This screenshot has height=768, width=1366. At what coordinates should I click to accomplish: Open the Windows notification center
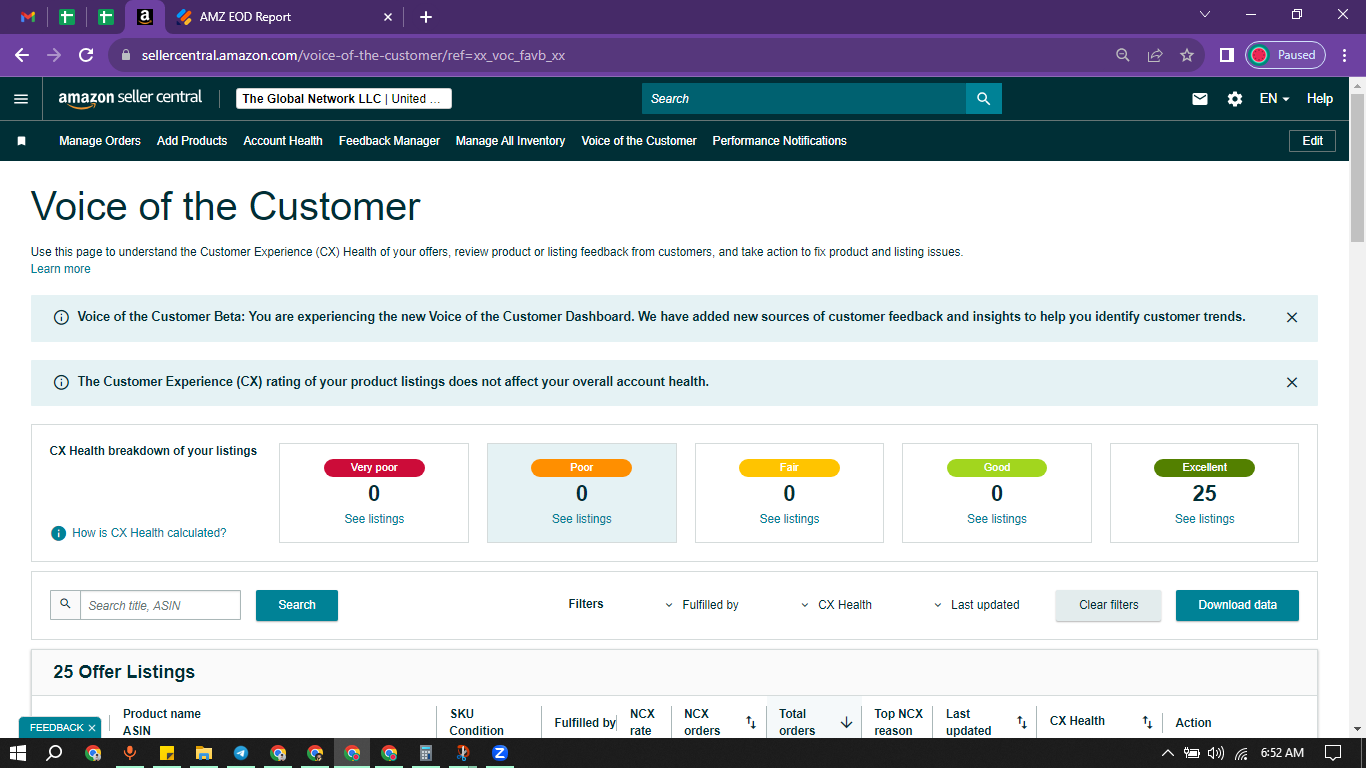pos(1332,753)
